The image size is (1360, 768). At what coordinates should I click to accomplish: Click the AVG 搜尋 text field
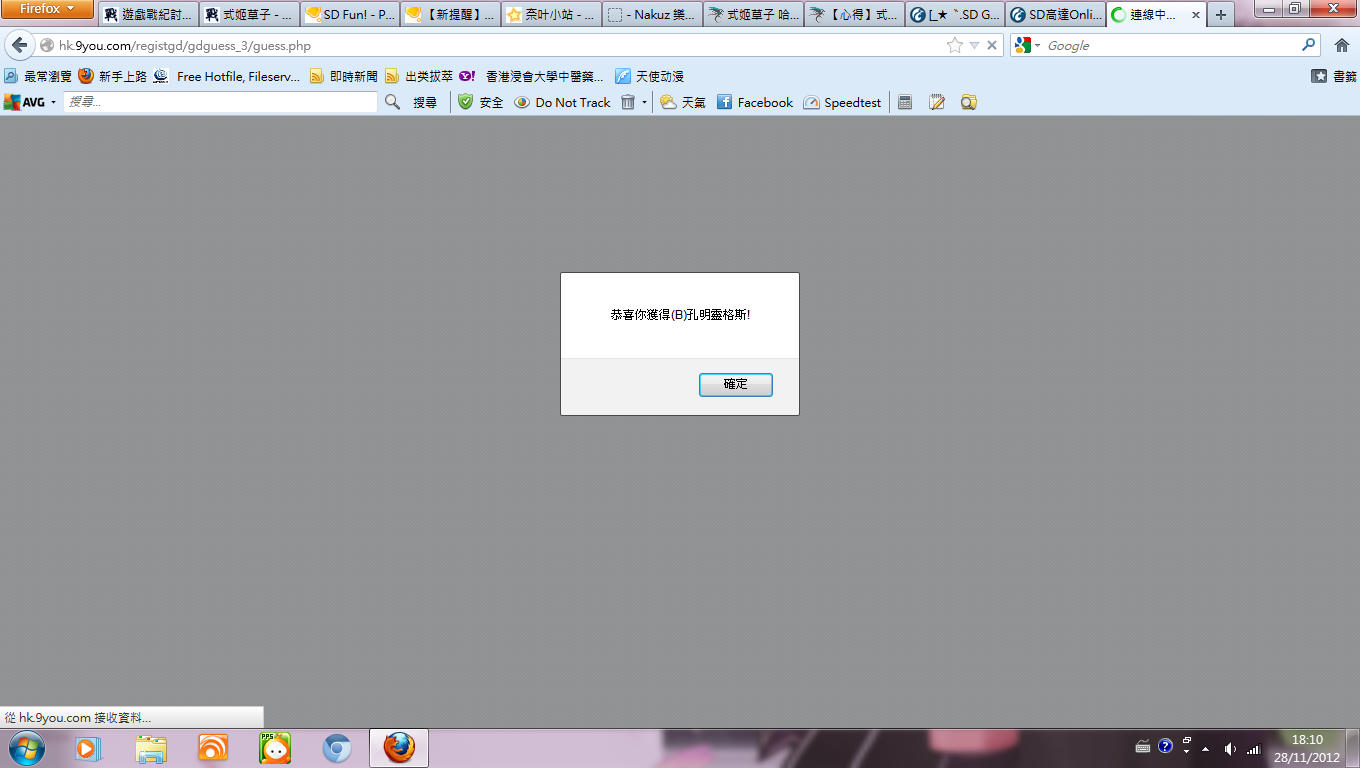pos(220,102)
